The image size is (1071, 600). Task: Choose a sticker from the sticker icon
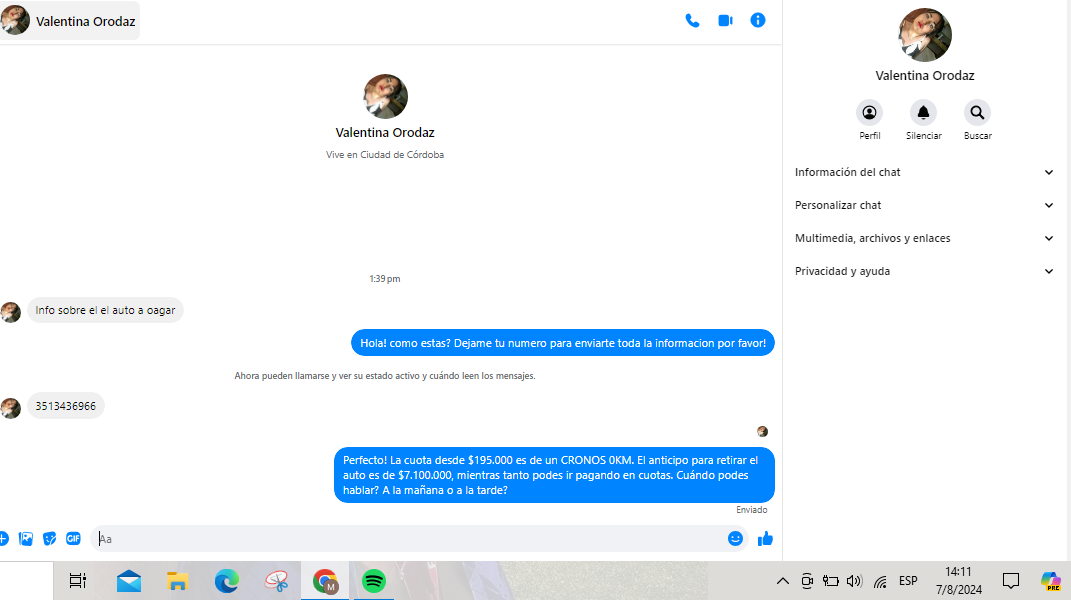(x=49, y=538)
